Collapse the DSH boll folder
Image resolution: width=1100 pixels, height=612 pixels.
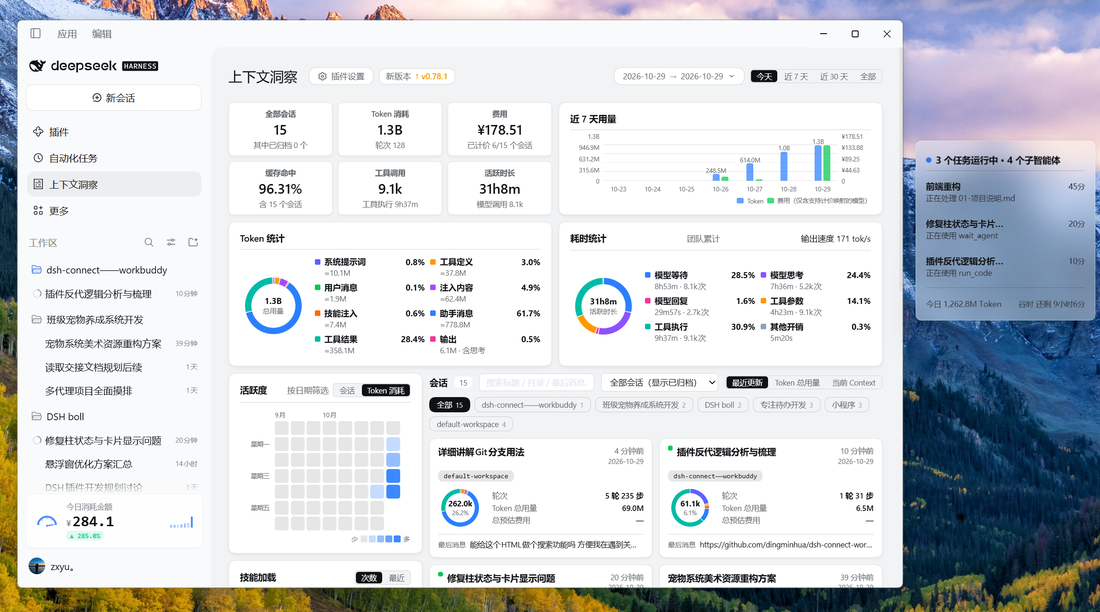(x=114, y=416)
